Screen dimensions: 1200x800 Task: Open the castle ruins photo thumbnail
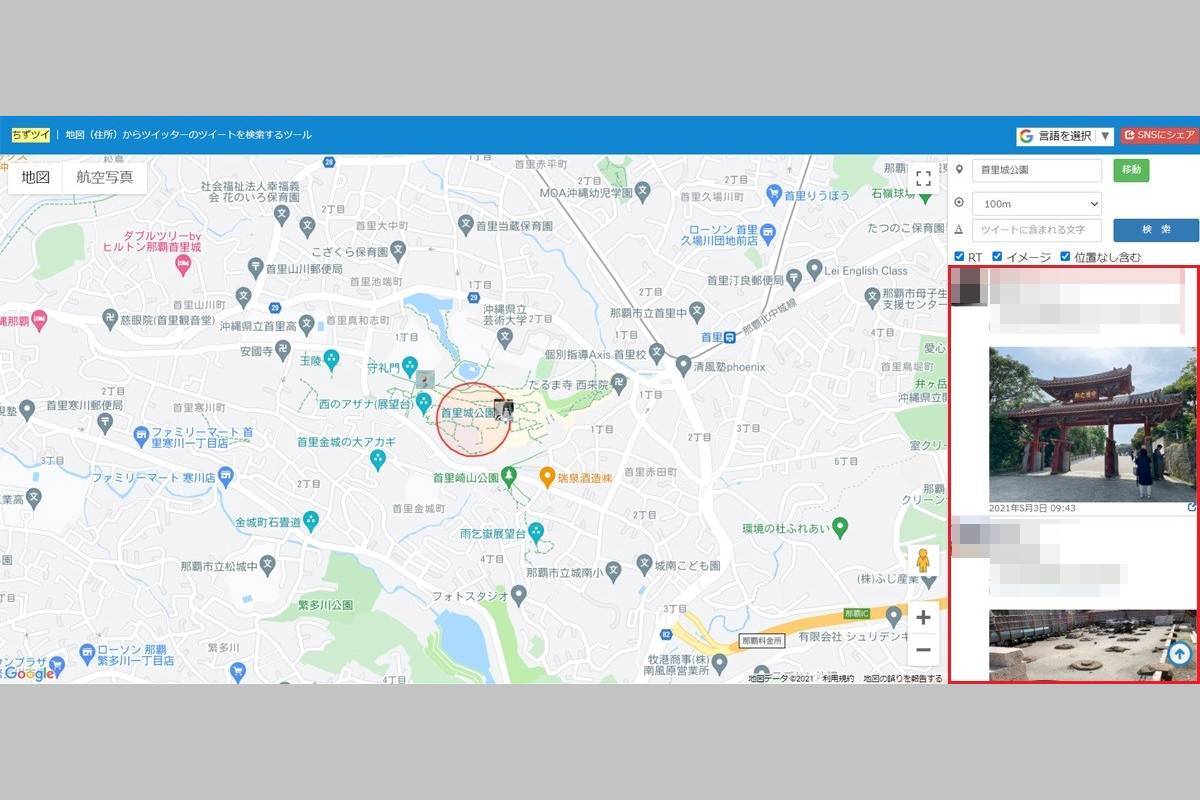pyautogui.click(x=1092, y=646)
